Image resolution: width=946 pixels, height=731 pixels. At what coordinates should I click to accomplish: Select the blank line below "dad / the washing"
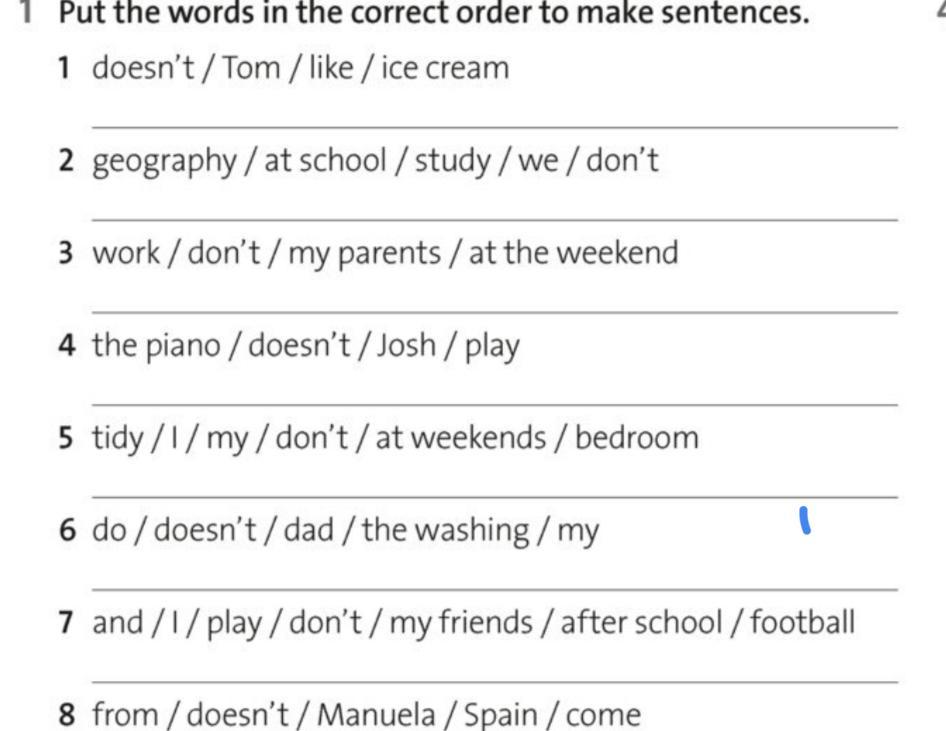[494, 590]
